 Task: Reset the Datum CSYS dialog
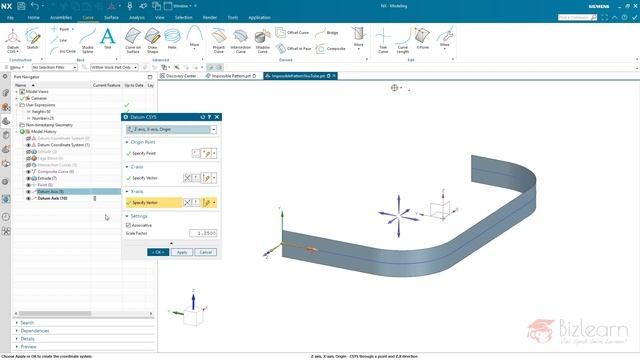[202, 117]
